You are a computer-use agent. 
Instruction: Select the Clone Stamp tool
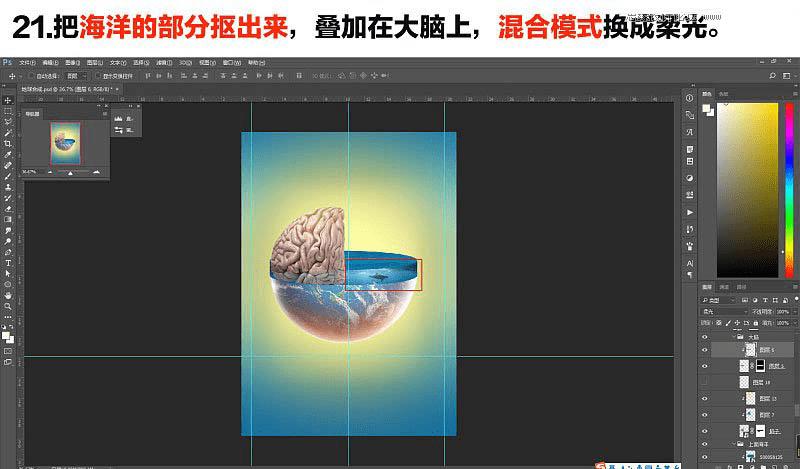pyautogui.click(x=8, y=187)
